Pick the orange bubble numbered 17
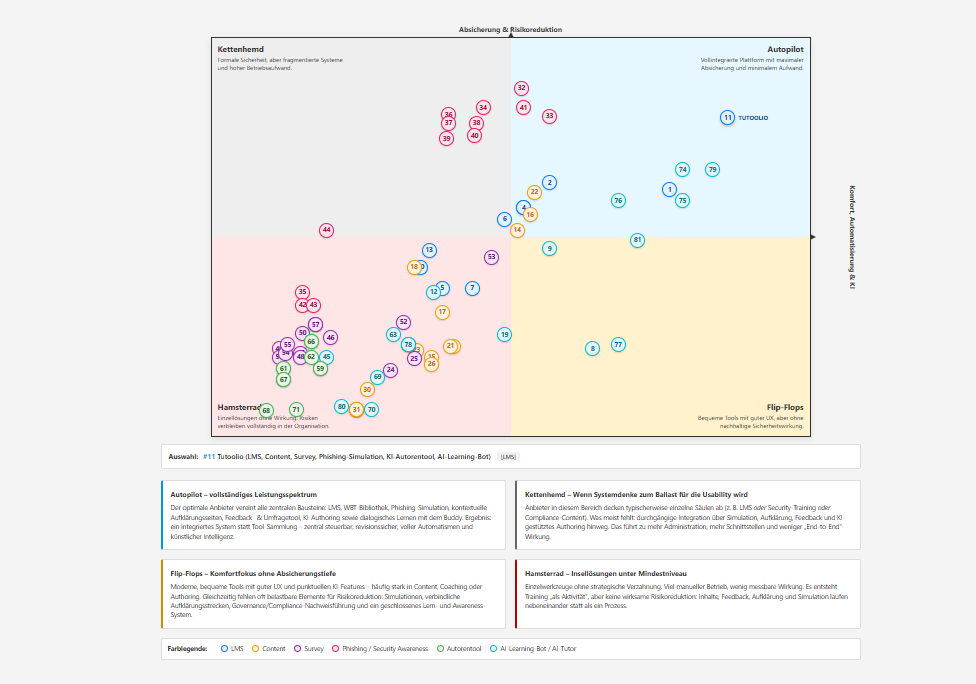This screenshot has height=684, width=976. coord(442,312)
